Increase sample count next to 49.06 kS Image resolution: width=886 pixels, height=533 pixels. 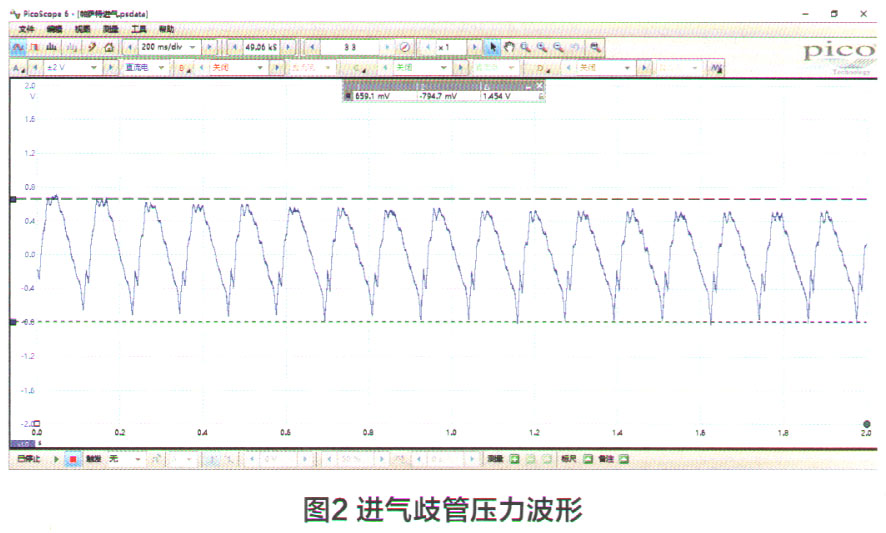pyautogui.click(x=289, y=47)
